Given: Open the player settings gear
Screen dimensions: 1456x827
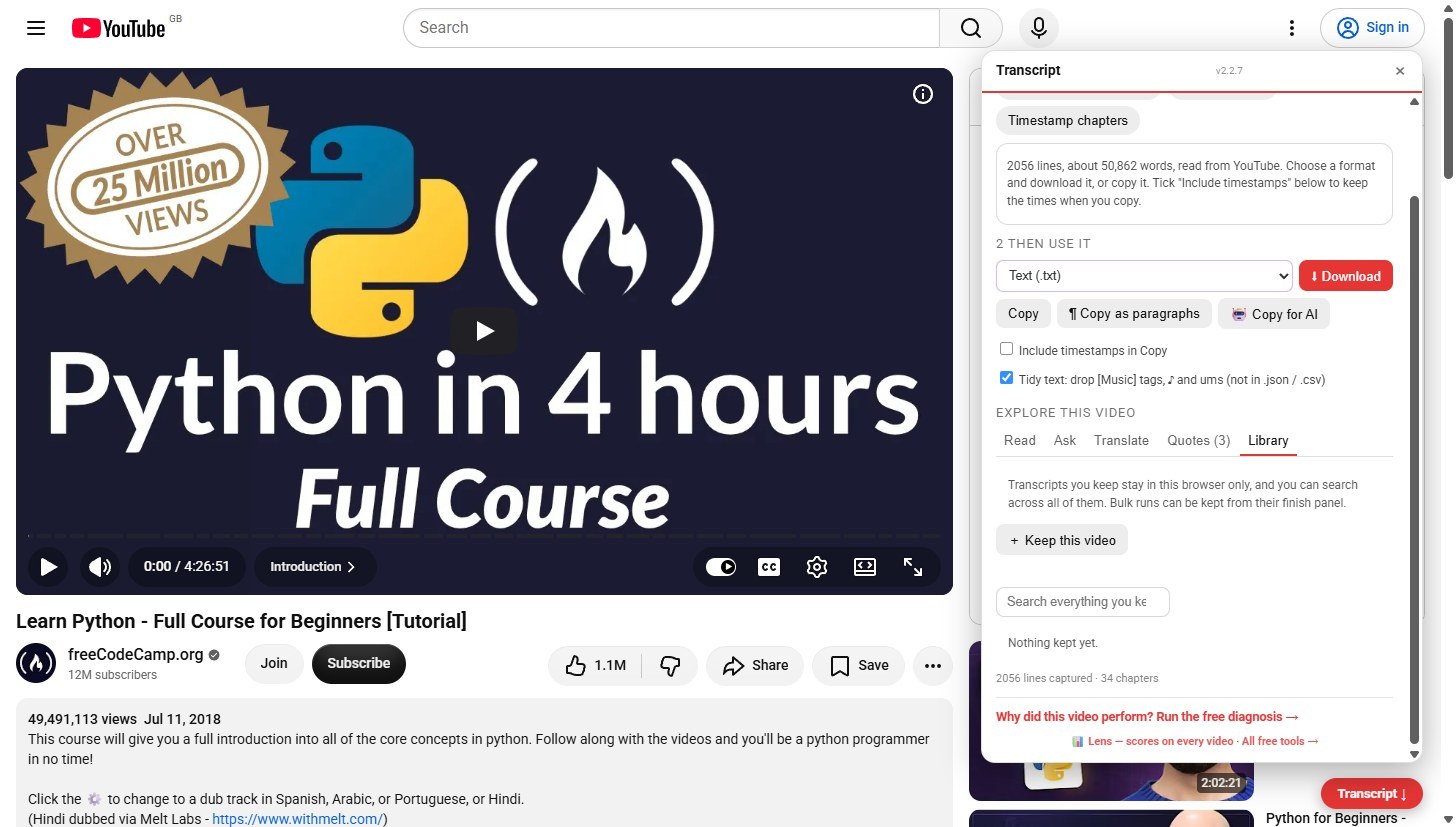Looking at the screenshot, I should 817,567.
